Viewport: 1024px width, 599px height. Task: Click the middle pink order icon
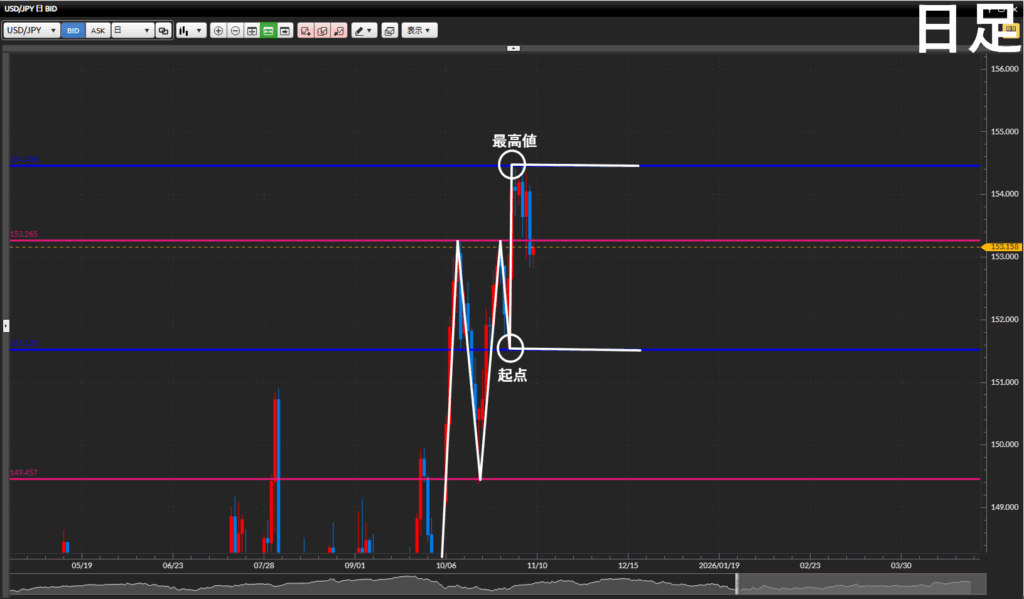(x=322, y=31)
